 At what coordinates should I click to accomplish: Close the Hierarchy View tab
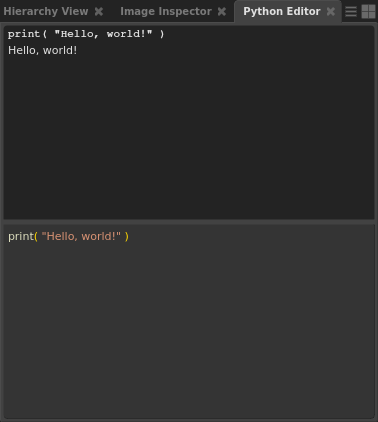click(x=99, y=12)
